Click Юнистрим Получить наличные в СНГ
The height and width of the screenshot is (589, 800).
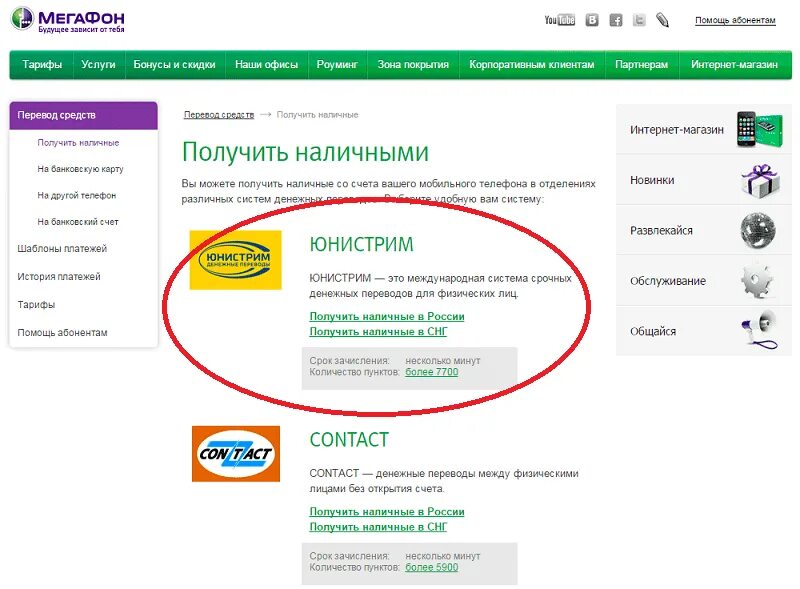coord(378,332)
